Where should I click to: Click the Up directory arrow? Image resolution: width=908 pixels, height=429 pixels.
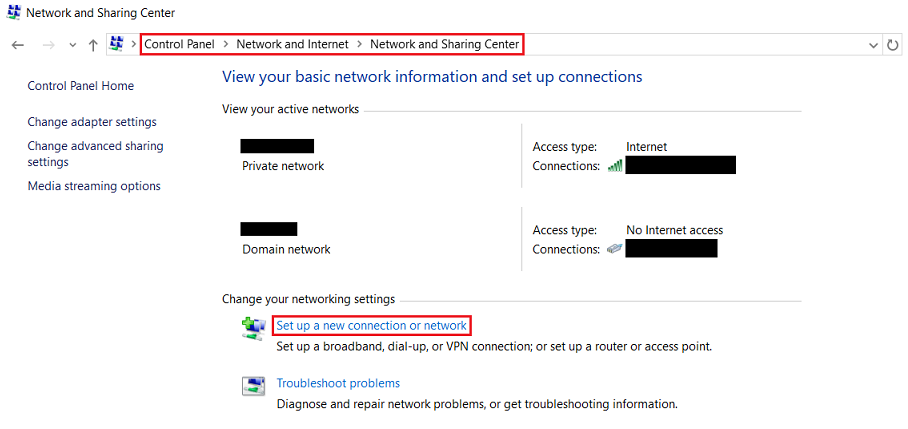pyautogui.click(x=93, y=45)
